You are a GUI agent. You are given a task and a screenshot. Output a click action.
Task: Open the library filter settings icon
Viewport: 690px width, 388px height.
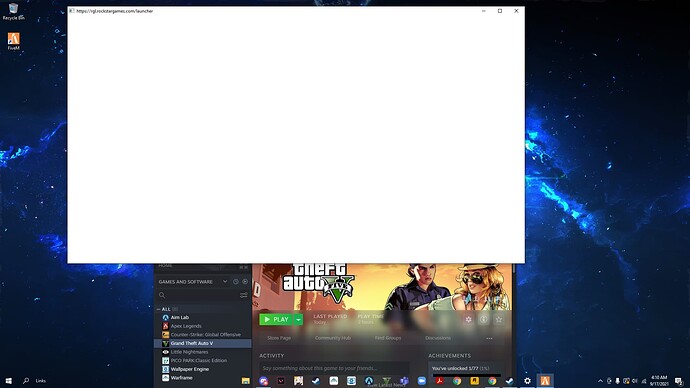pos(243,295)
